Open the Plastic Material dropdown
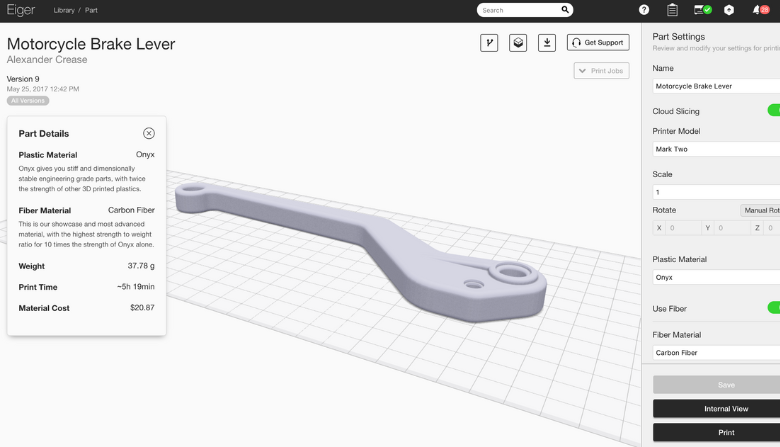 [715, 277]
